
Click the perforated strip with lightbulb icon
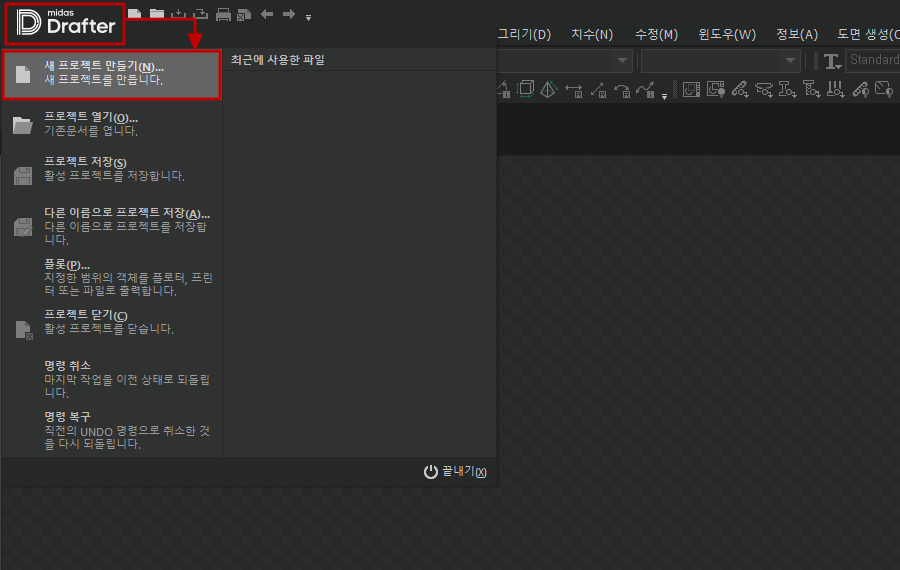click(x=860, y=90)
